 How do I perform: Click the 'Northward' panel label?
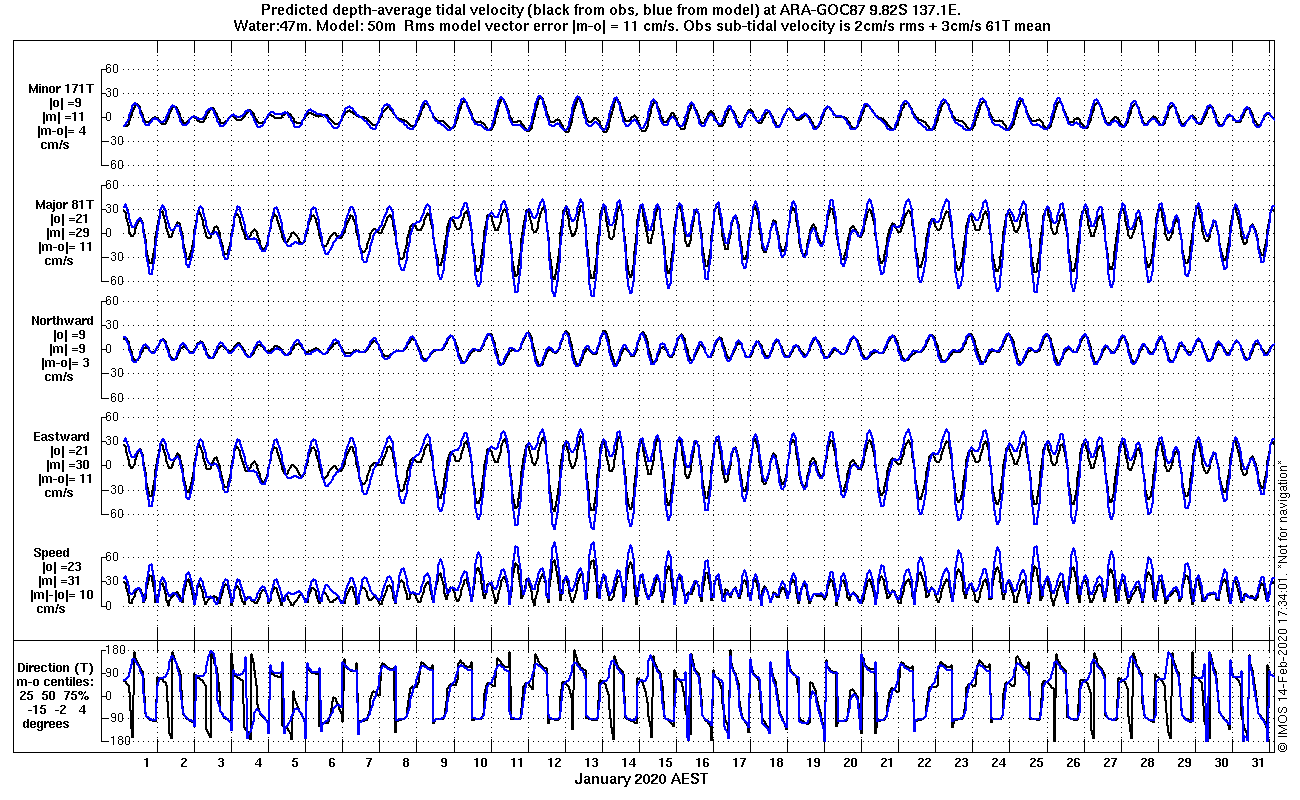point(62,321)
